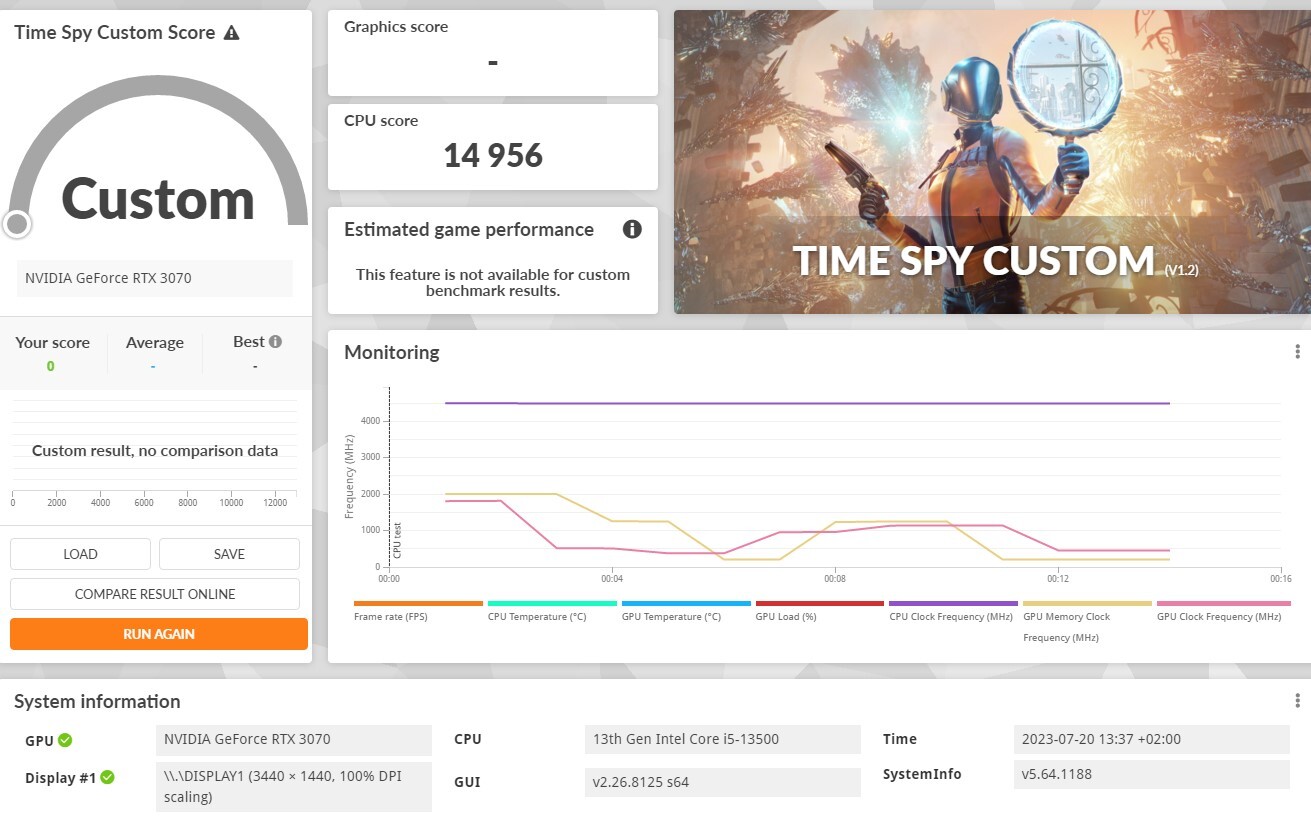Click the green check icon beside GPU

(x=65, y=740)
